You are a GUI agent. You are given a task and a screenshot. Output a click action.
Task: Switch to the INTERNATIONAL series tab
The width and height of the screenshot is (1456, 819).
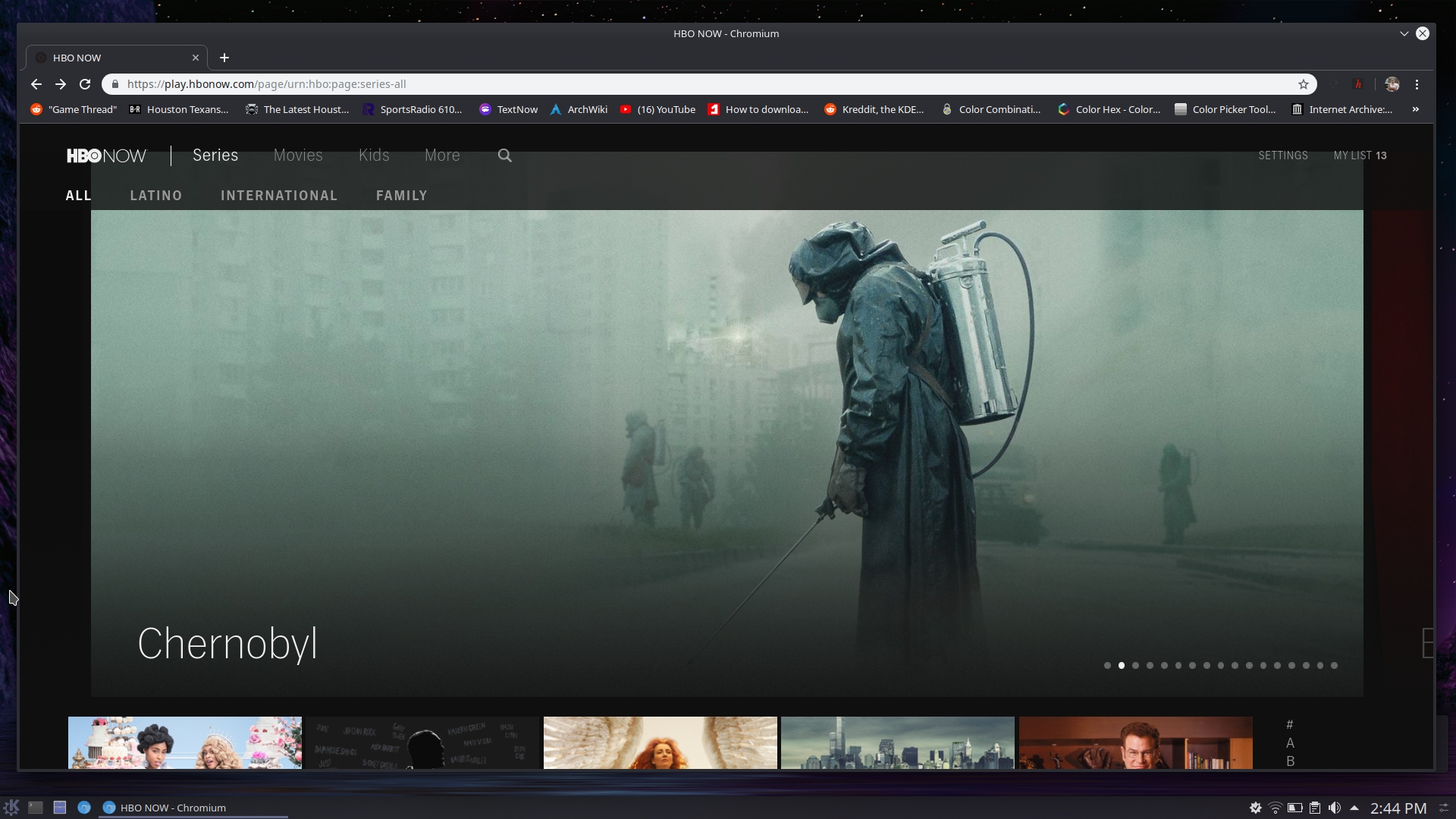tap(279, 196)
